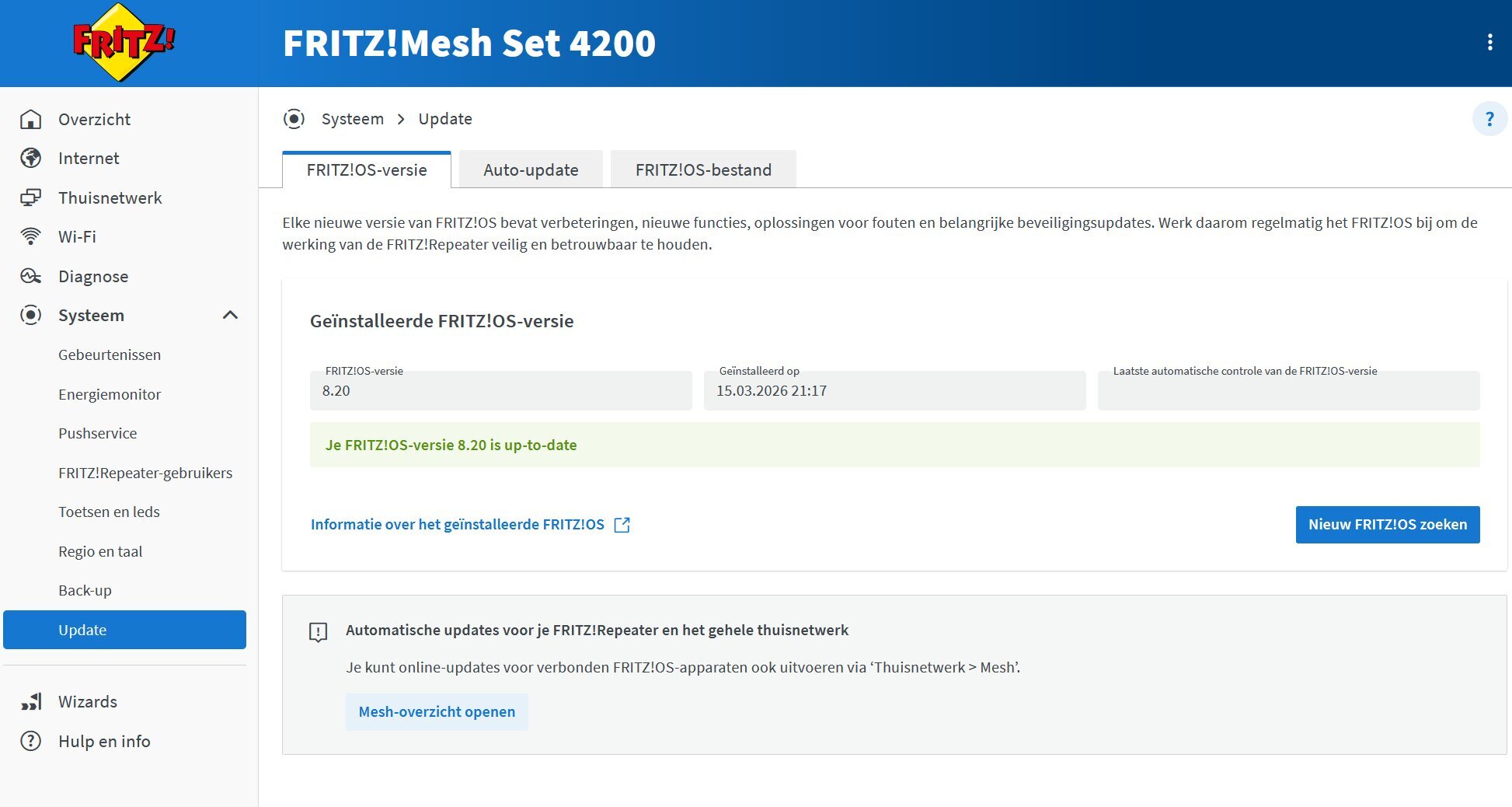
Task: Select the FRITZ!OS-versie tab
Action: pos(367,170)
